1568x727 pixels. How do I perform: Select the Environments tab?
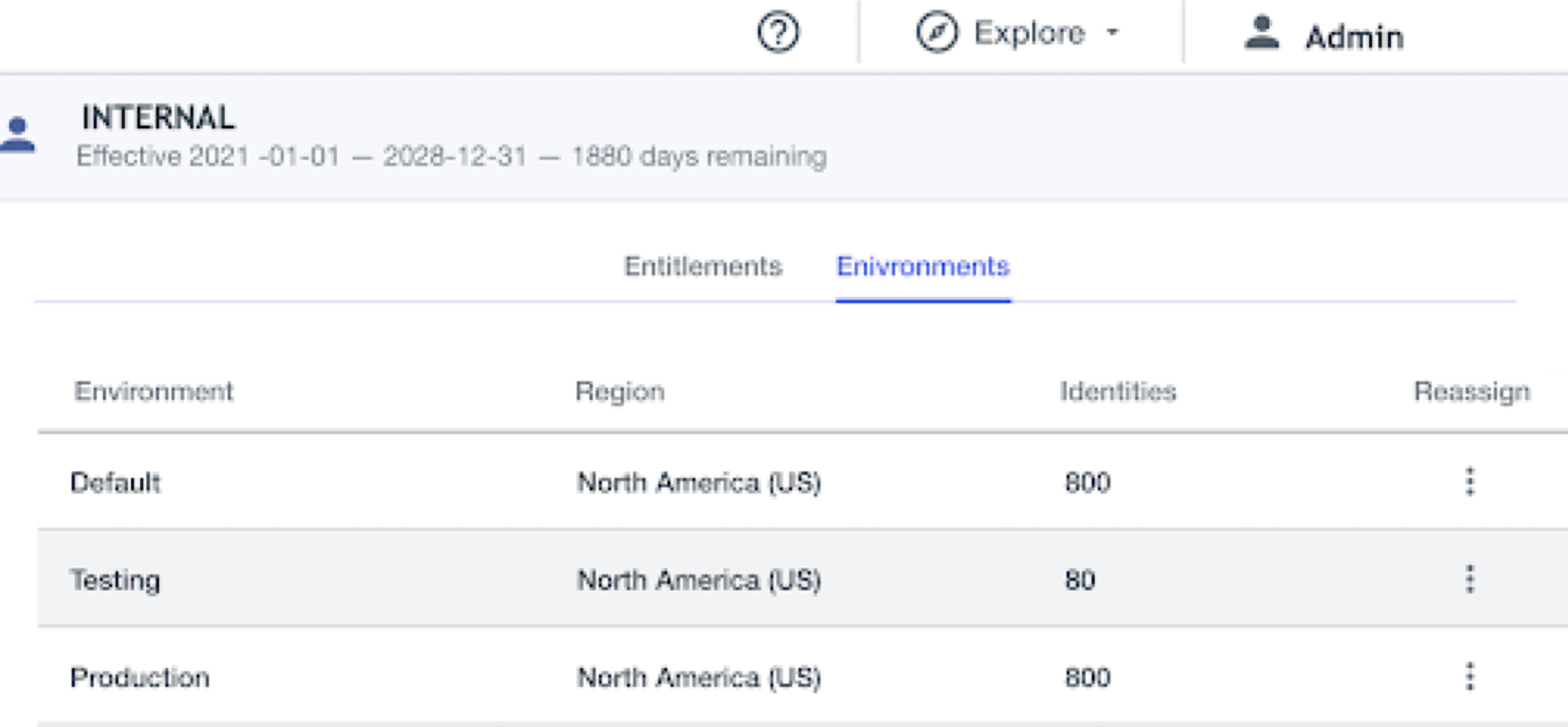pos(923,266)
